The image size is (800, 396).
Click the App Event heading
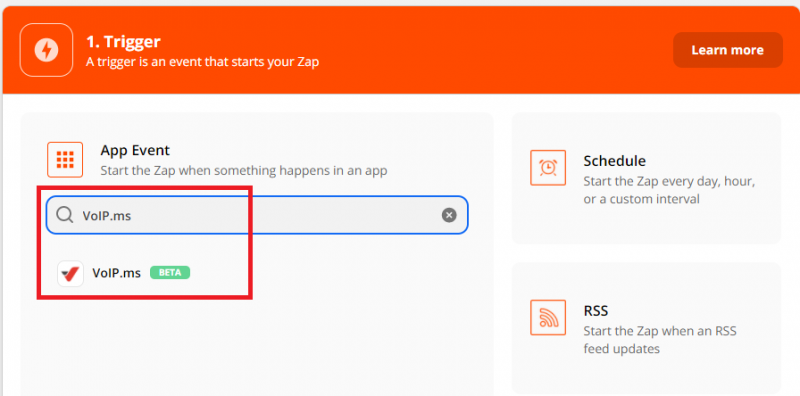pos(135,151)
